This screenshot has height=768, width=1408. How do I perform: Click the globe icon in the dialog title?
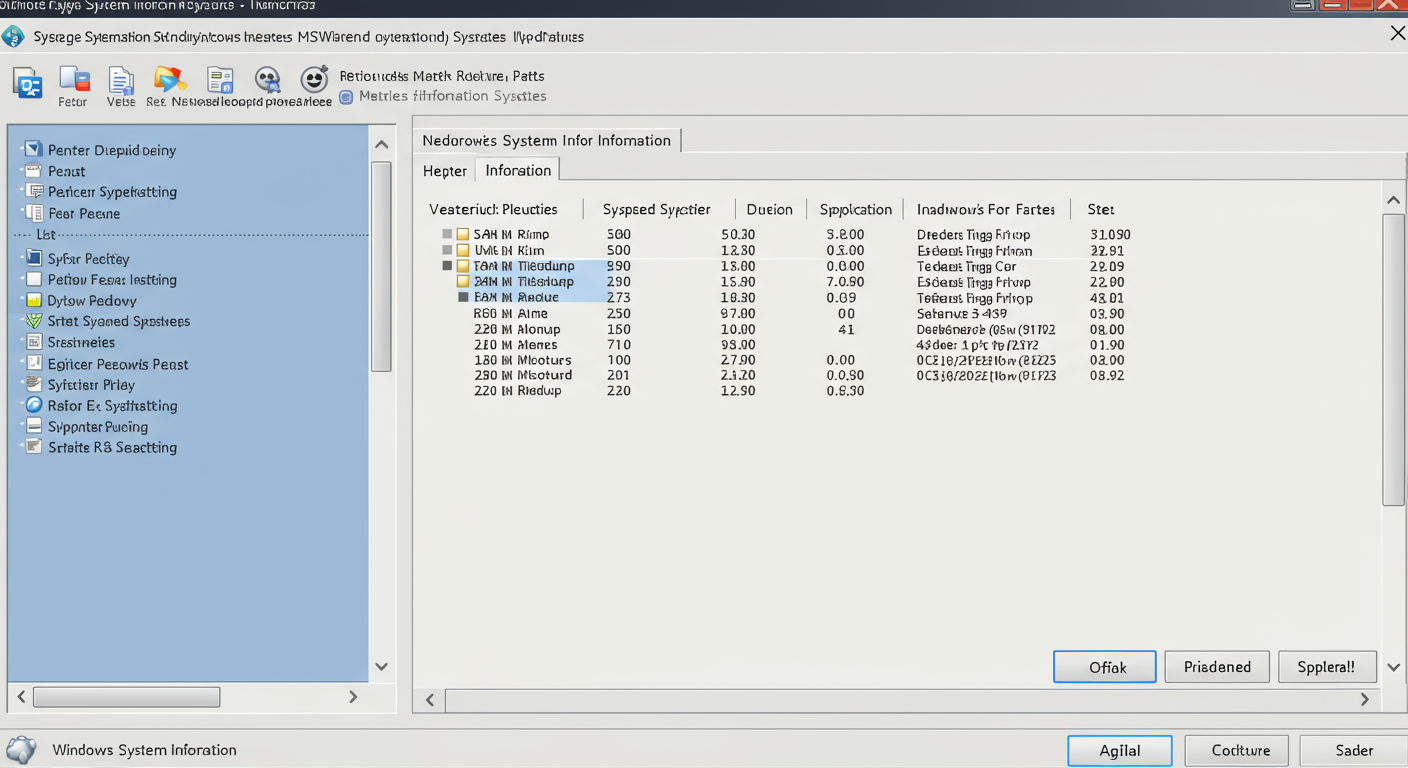13,37
